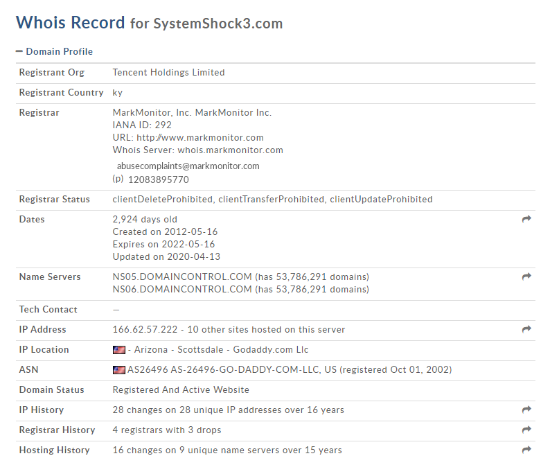Click the US flag in ASN row
The width and height of the screenshot is (550, 465).
point(119,370)
